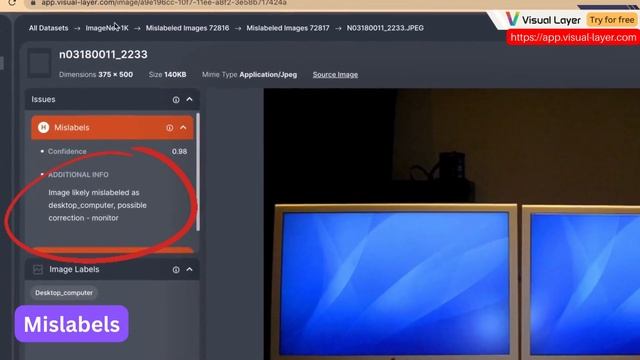Screen dimensions: 640x360
Task: Select the N03180011_2233.JPEG breadcrumb
Action: (x=385, y=28)
